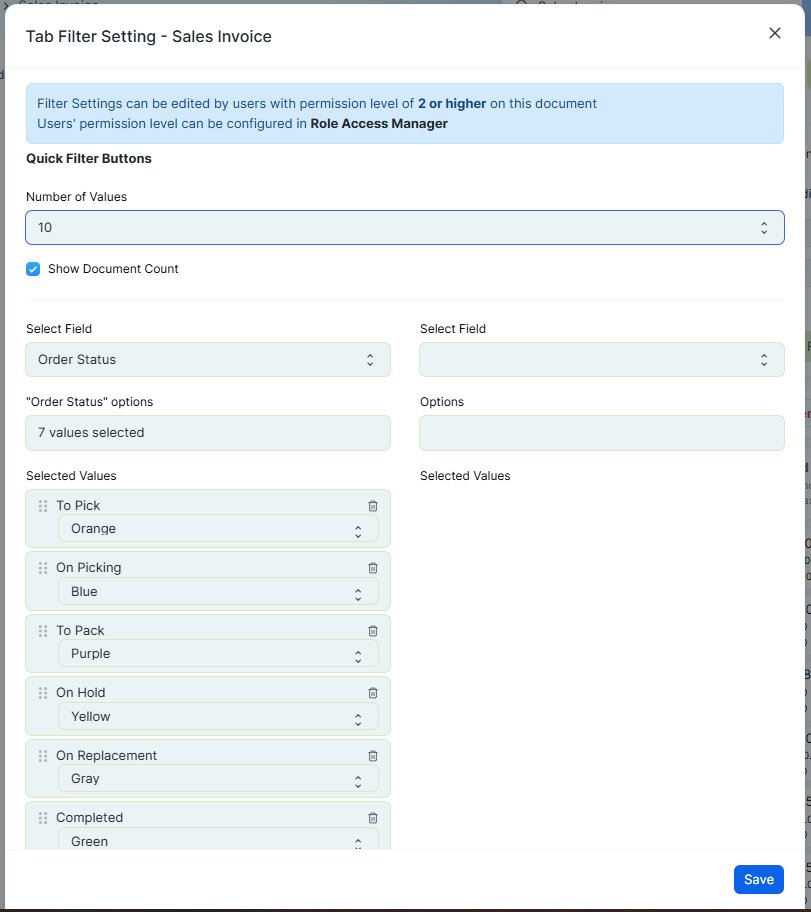Screen dimensions: 811x912
Task: Click drag handle next to On Hold
Action: click(x=43, y=693)
